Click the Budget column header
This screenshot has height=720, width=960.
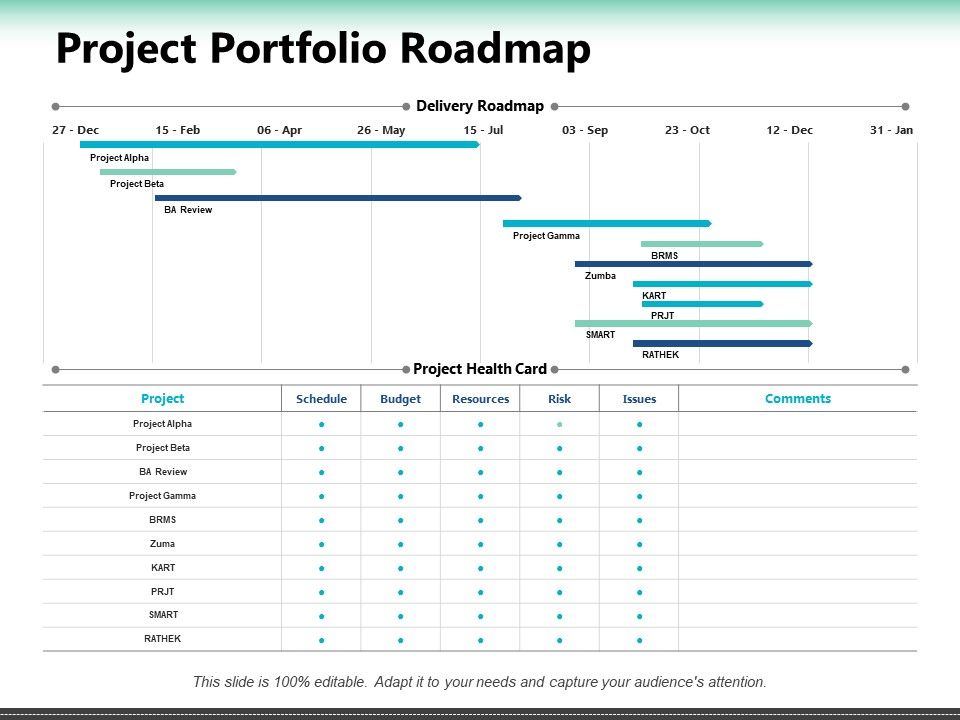[400, 399]
